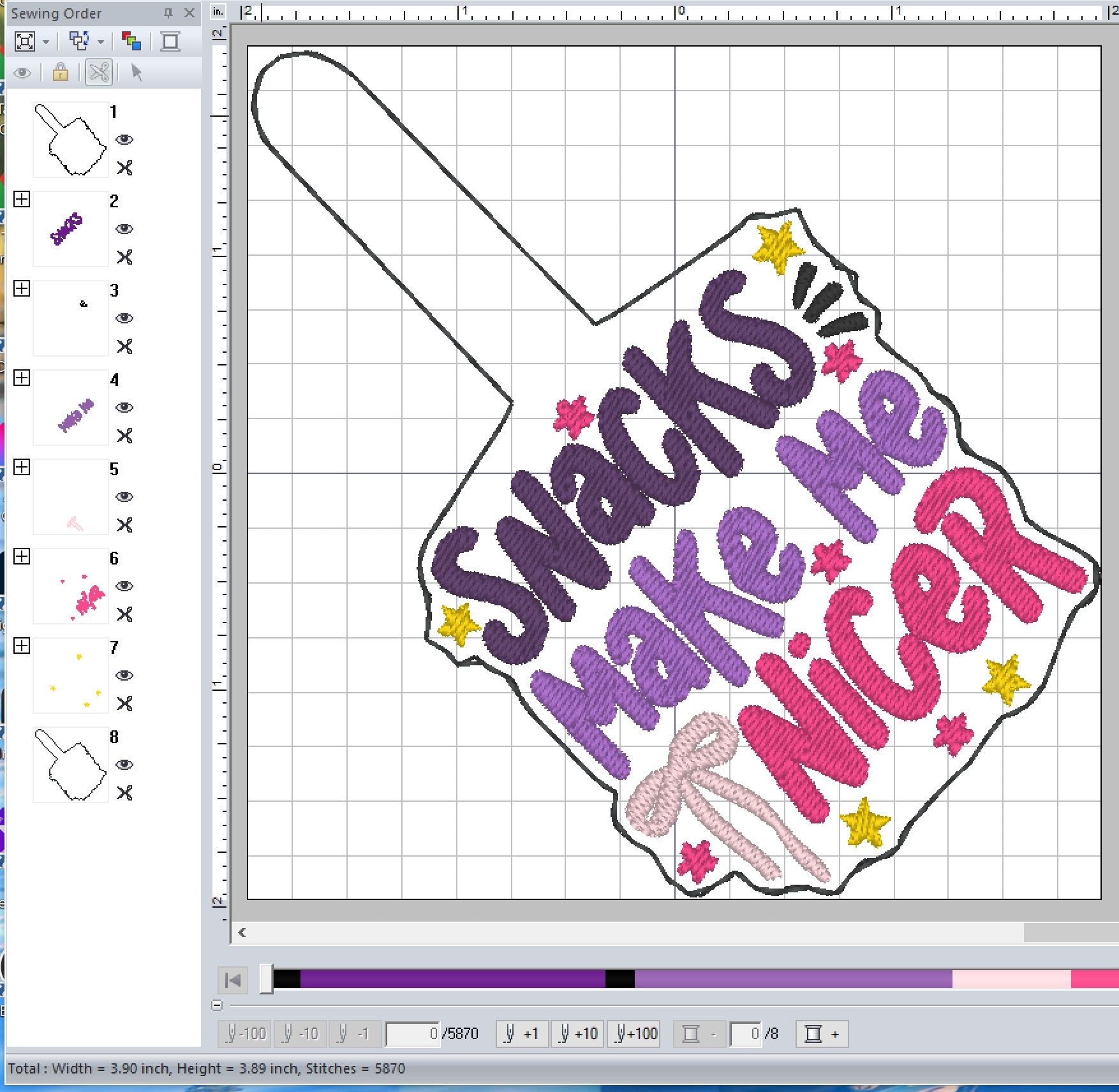Viewport: 1119px width, 1092px height.
Task: Select the pink Nicer thumbnail for item 6
Action: pyautogui.click(x=71, y=586)
